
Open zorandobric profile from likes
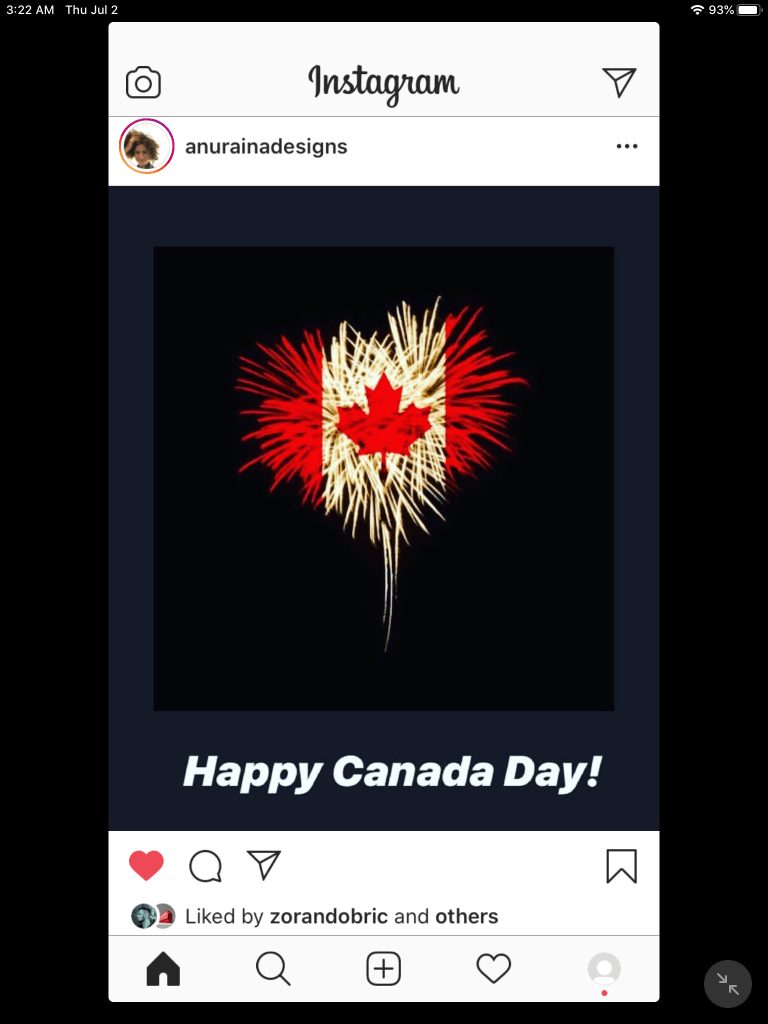coord(329,916)
